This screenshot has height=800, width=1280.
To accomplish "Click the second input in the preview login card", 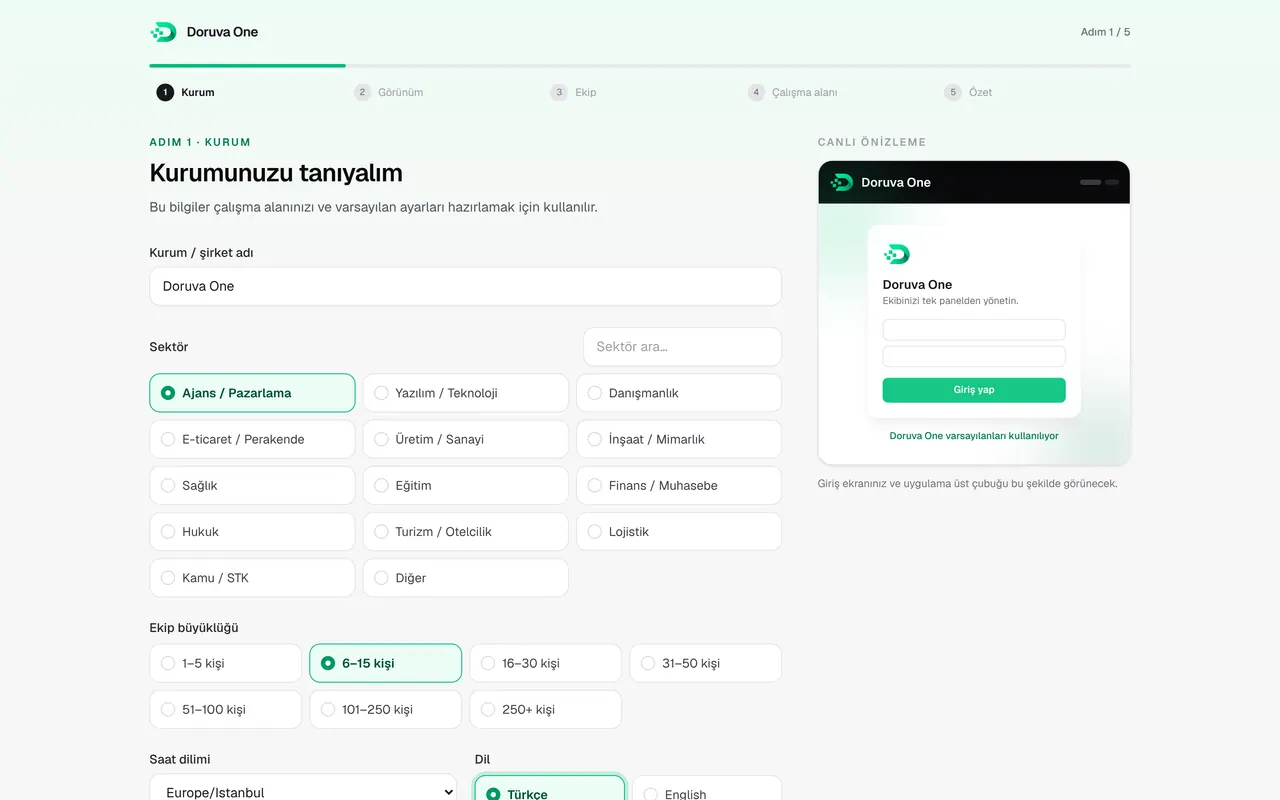I will [x=974, y=357].
